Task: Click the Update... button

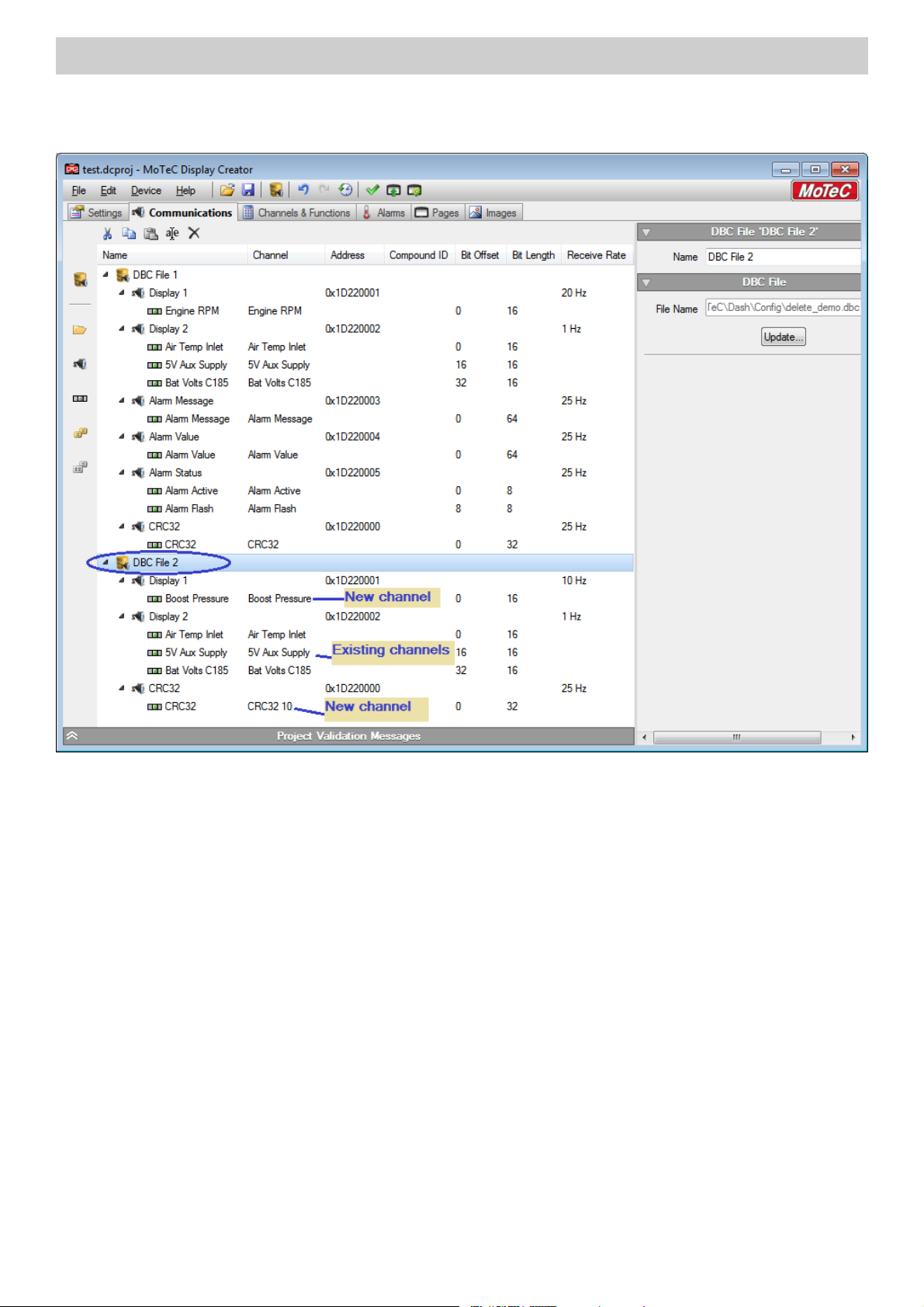Action: pyautogui.click(x=783, y=337)
